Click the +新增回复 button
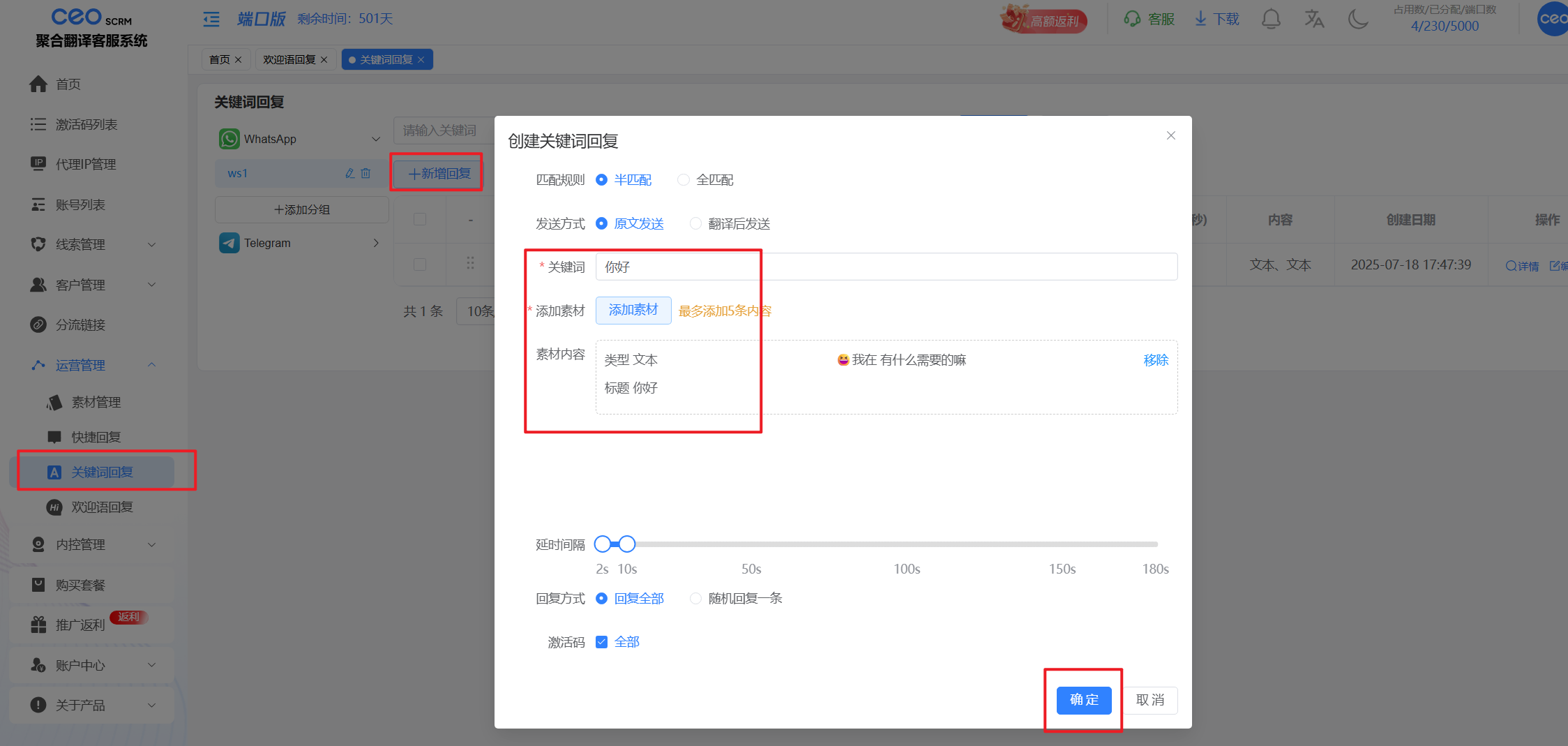The image size is (1568, 746). (x=439, y=173)
